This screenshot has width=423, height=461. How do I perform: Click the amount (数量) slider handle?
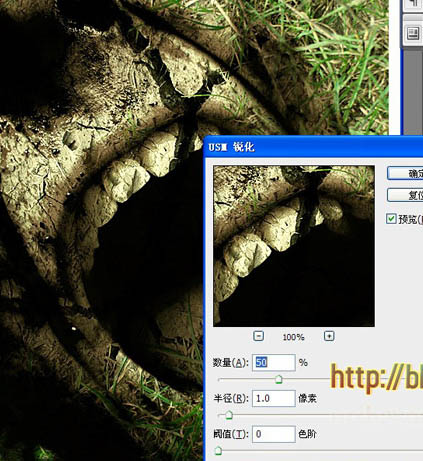coord(279,379)
